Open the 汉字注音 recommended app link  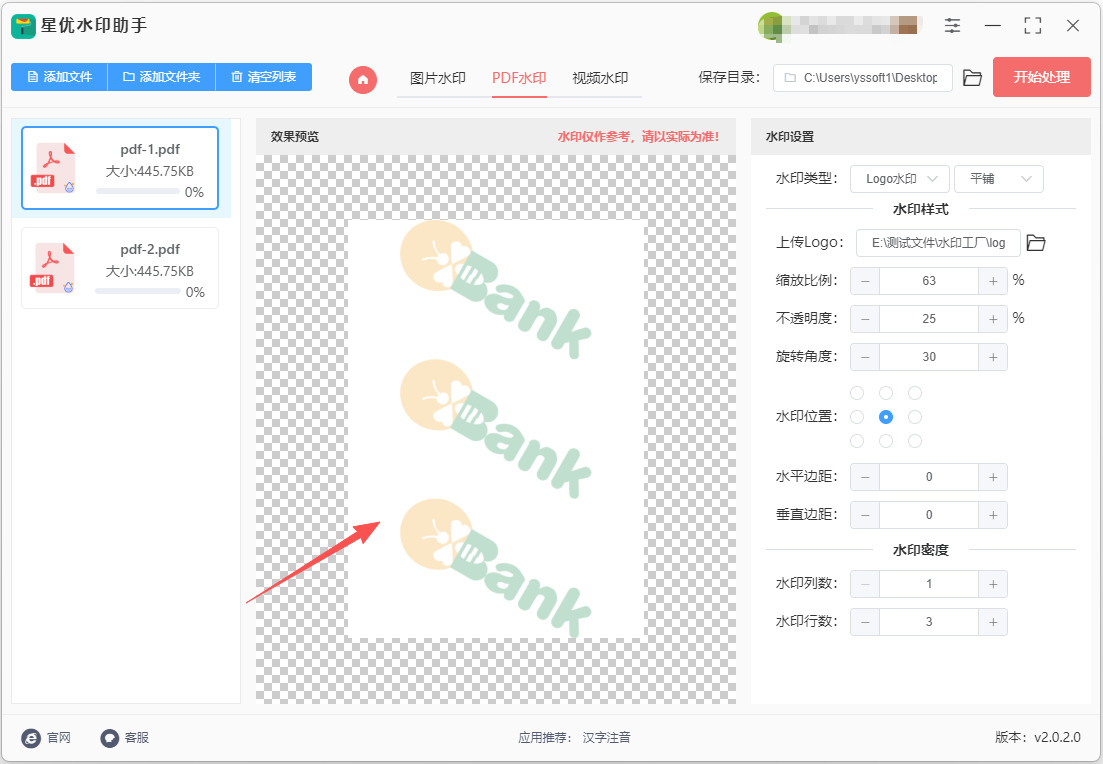tap(606, 737)
